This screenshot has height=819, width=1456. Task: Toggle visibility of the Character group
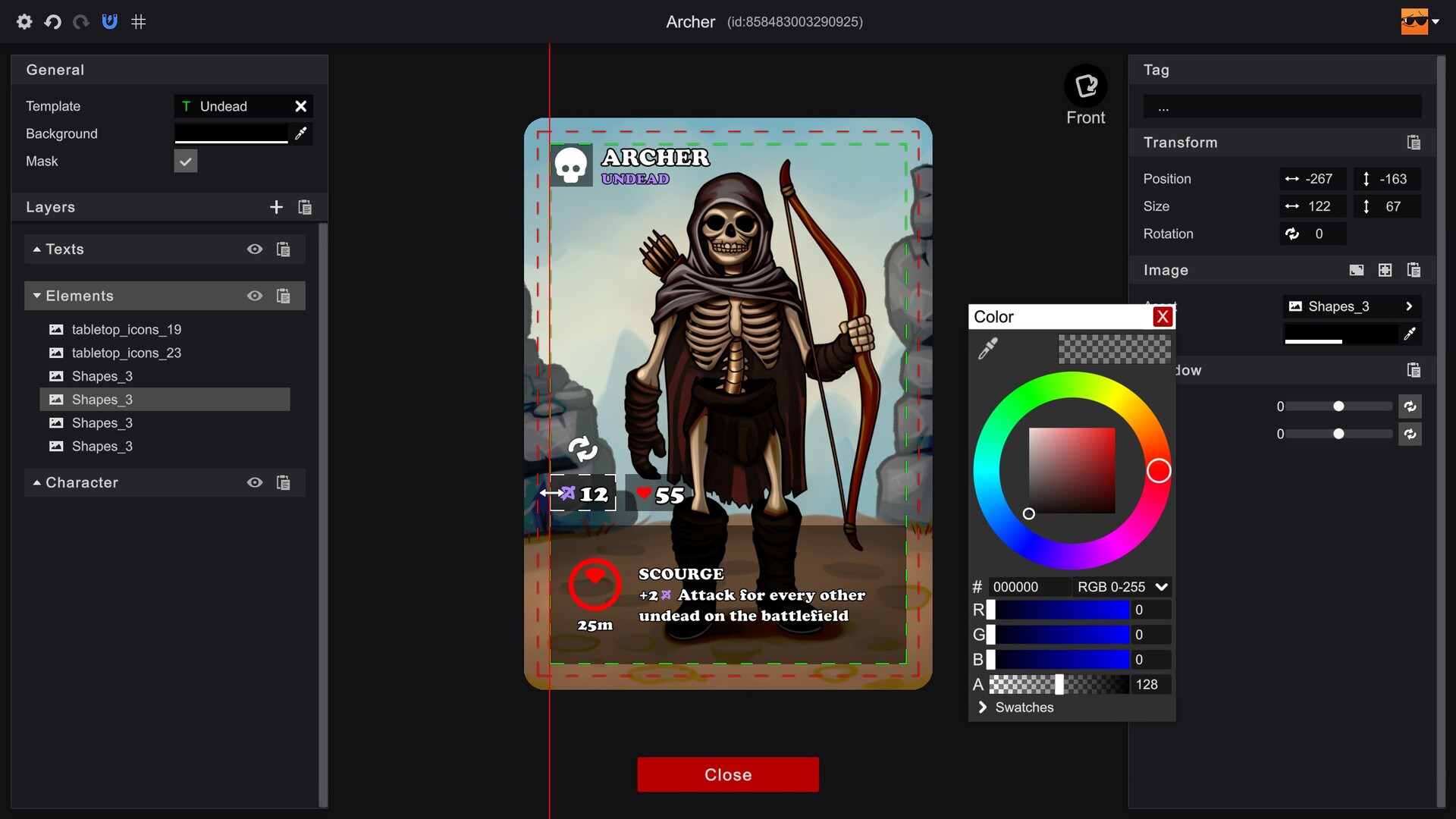(x=254, y=482)
